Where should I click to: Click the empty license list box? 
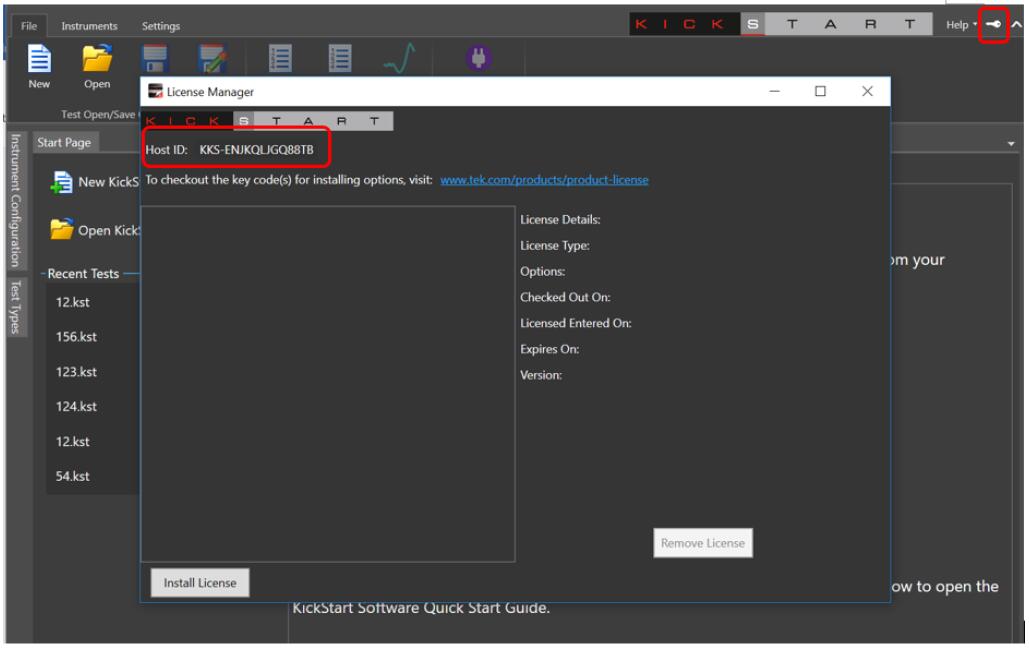click(328, 384)
